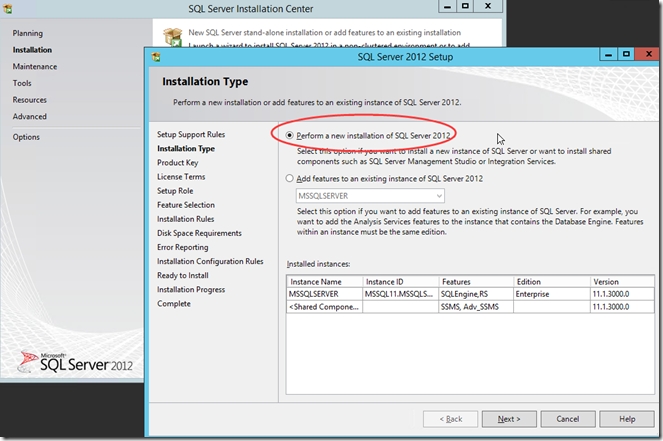Maximize the SQL Server Installation Center window
The height and width of the screenshot is (441, 663).
465,6
